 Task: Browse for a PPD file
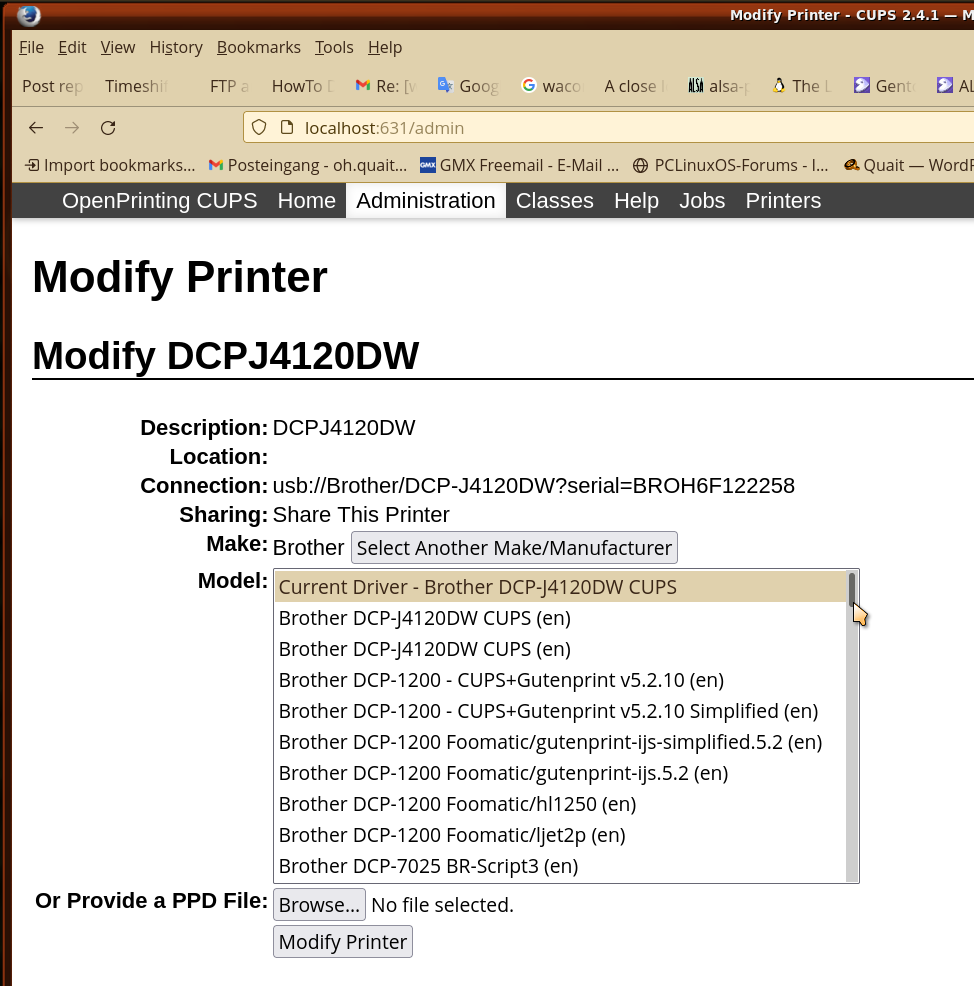pos(319,905)
